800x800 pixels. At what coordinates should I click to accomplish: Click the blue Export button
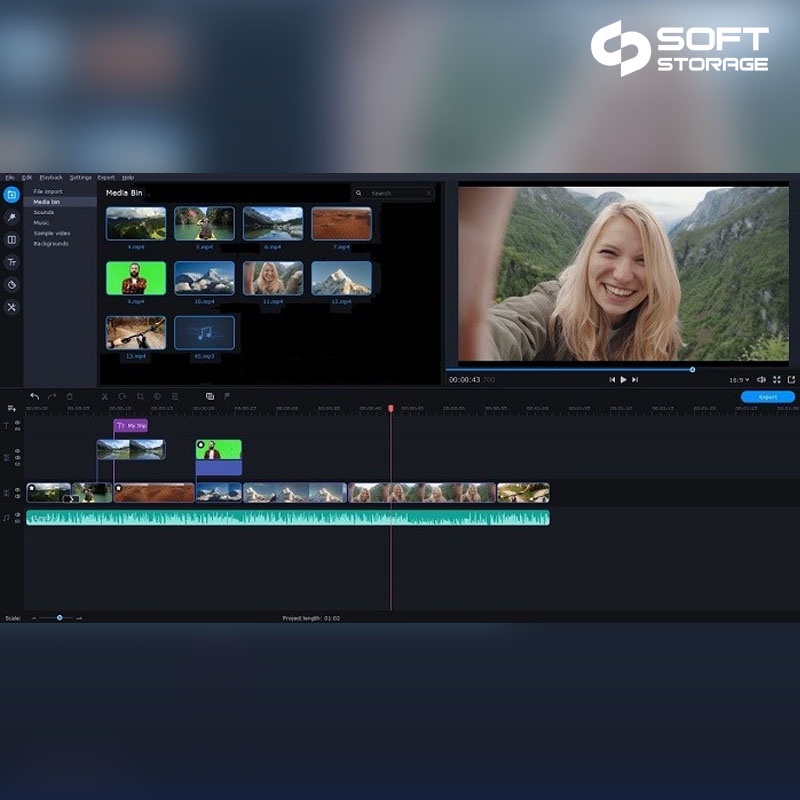tap(768, 397)
